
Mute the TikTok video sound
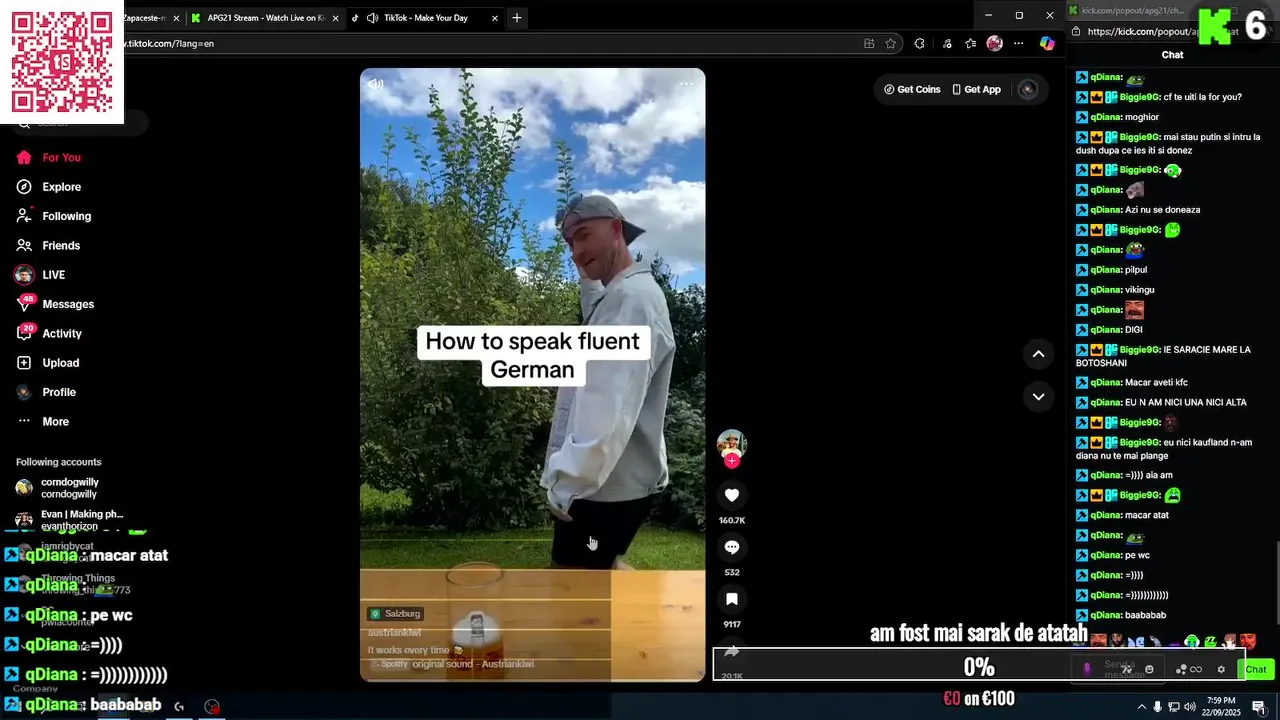point(376,84)
